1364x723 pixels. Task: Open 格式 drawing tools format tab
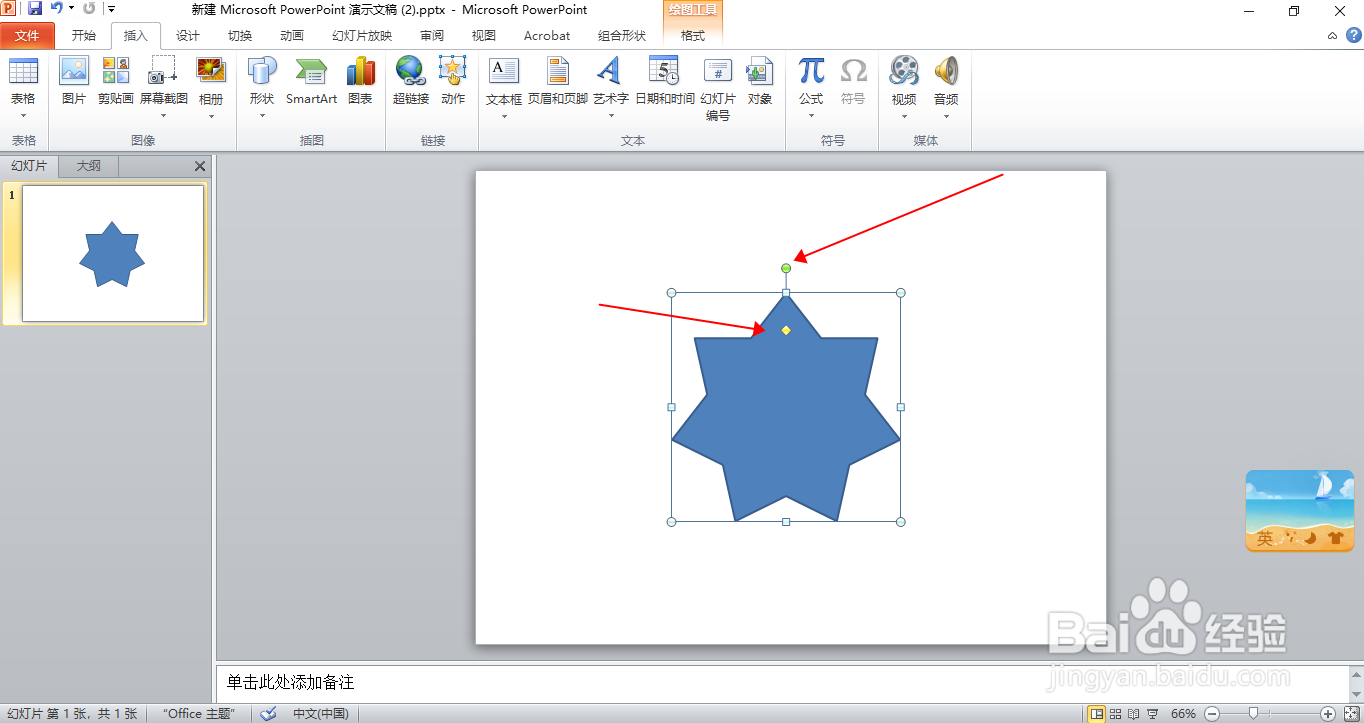click(693, 36)
